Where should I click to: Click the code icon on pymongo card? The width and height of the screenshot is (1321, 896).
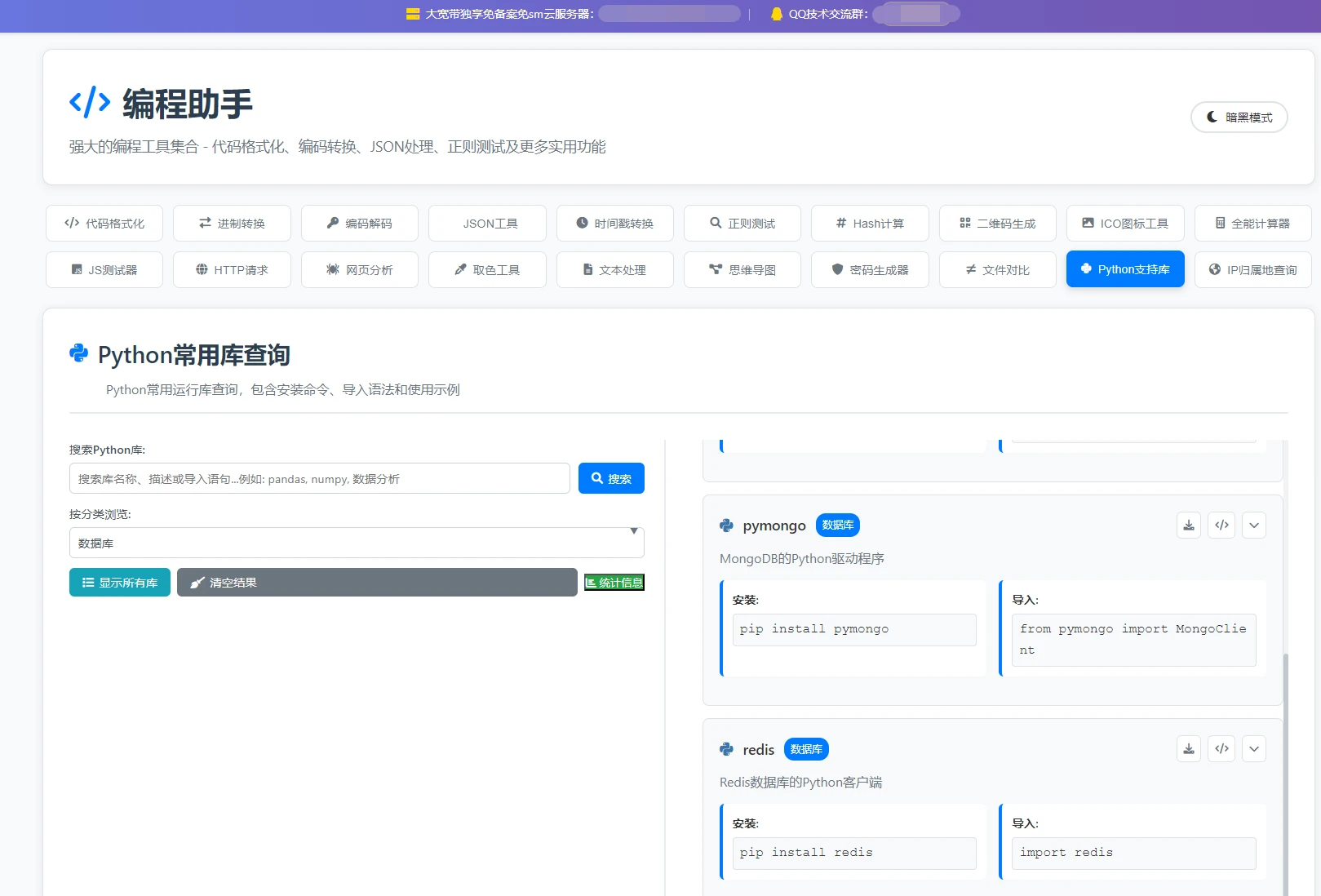(1221, 526)
